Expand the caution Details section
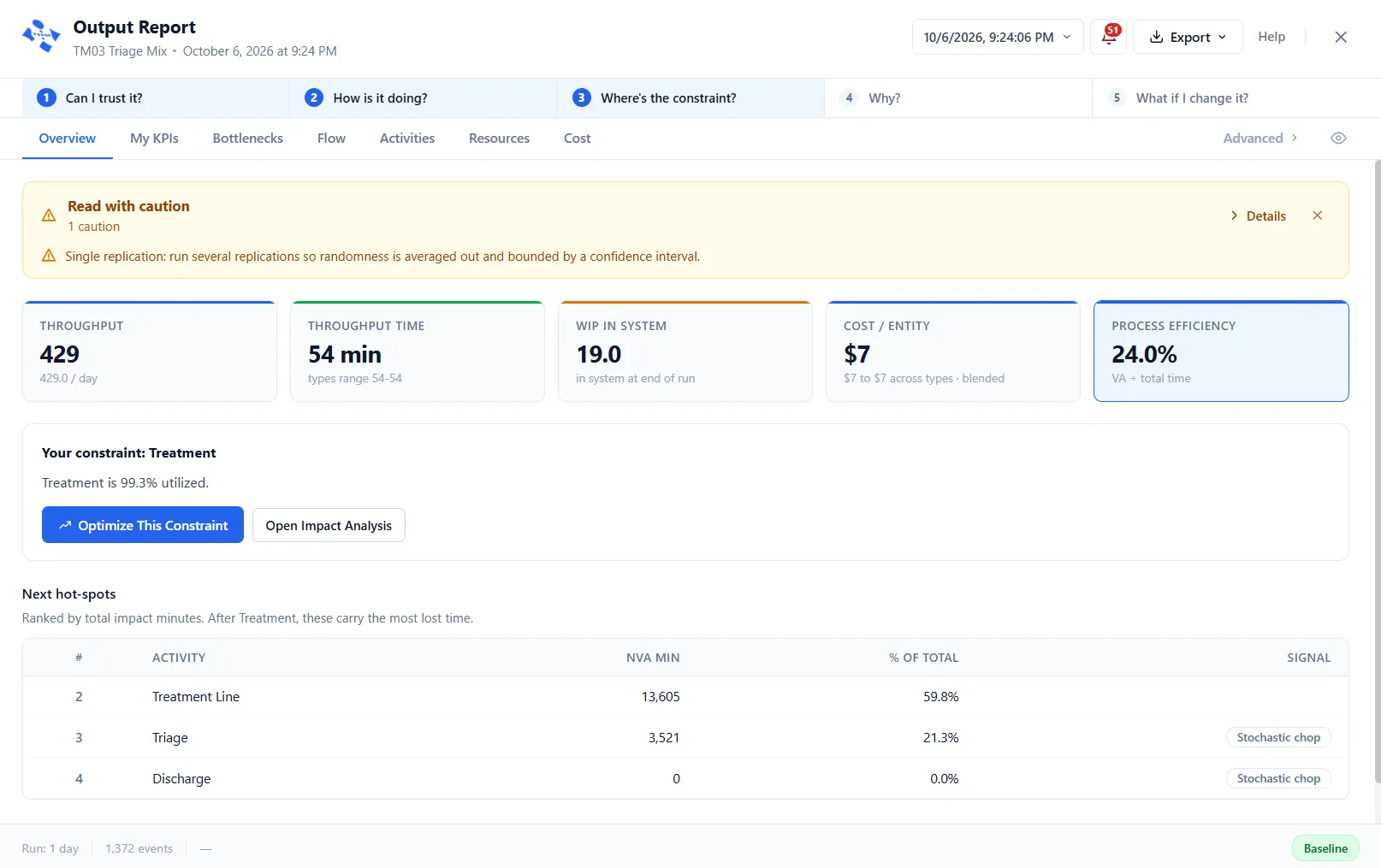Screen dimensions: 1381x868 [x=1258, y=216]
